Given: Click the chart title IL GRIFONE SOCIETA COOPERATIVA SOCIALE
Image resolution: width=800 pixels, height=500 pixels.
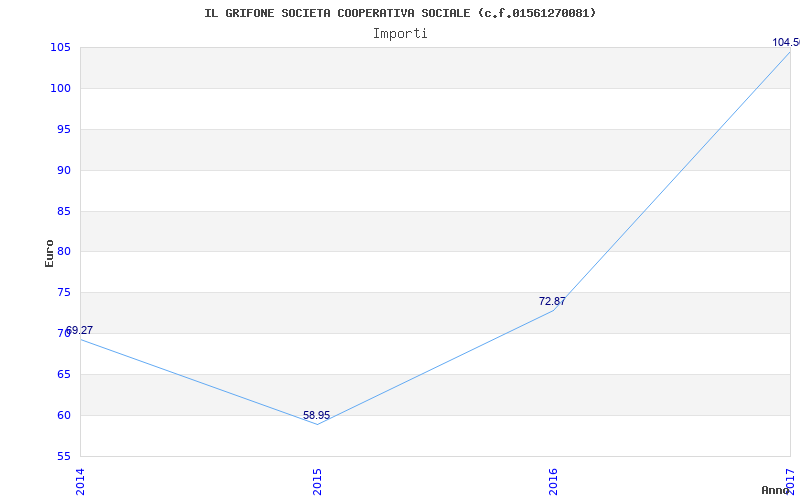Looking at the screenshot, I should (x=400, y=13).
